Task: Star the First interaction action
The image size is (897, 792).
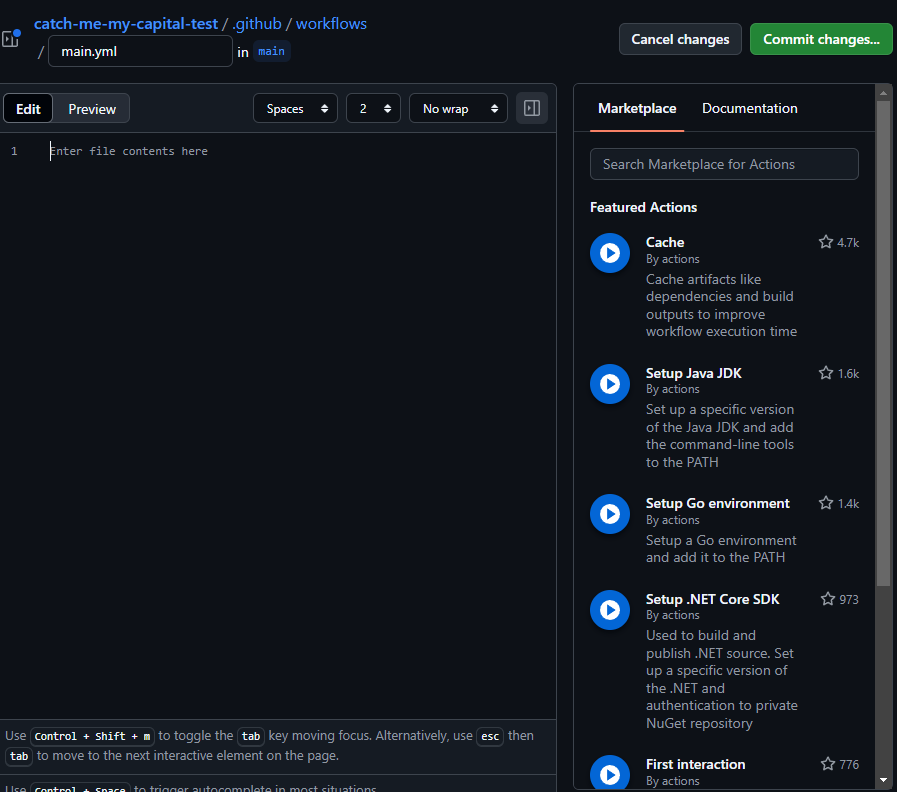Action: coord(828,764)
